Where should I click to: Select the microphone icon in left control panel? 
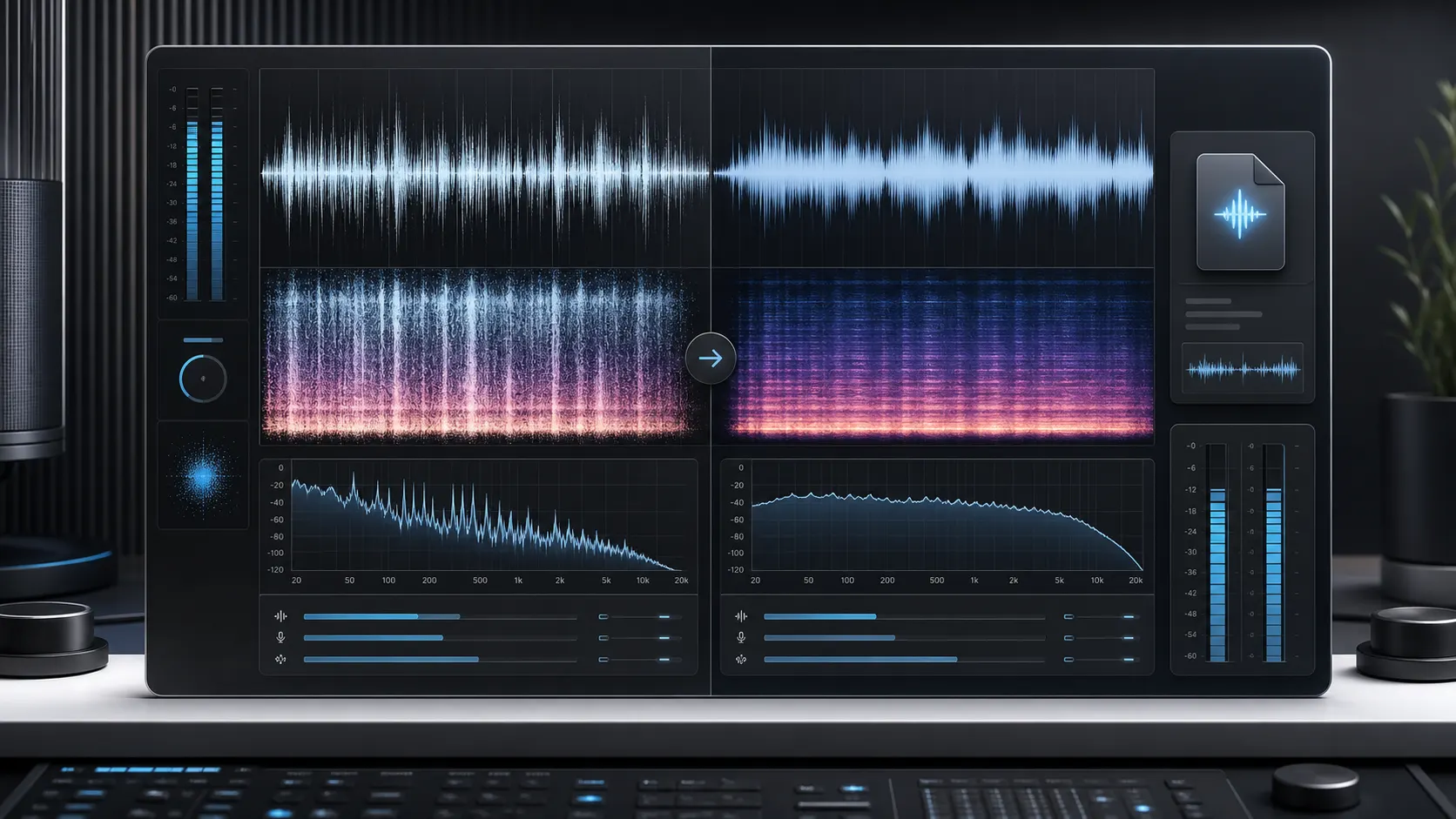280,638
